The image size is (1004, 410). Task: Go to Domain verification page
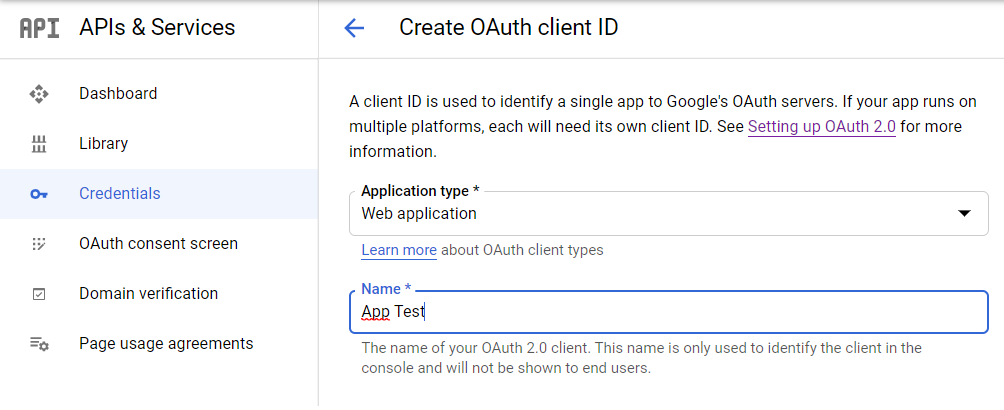click(148, 294)
